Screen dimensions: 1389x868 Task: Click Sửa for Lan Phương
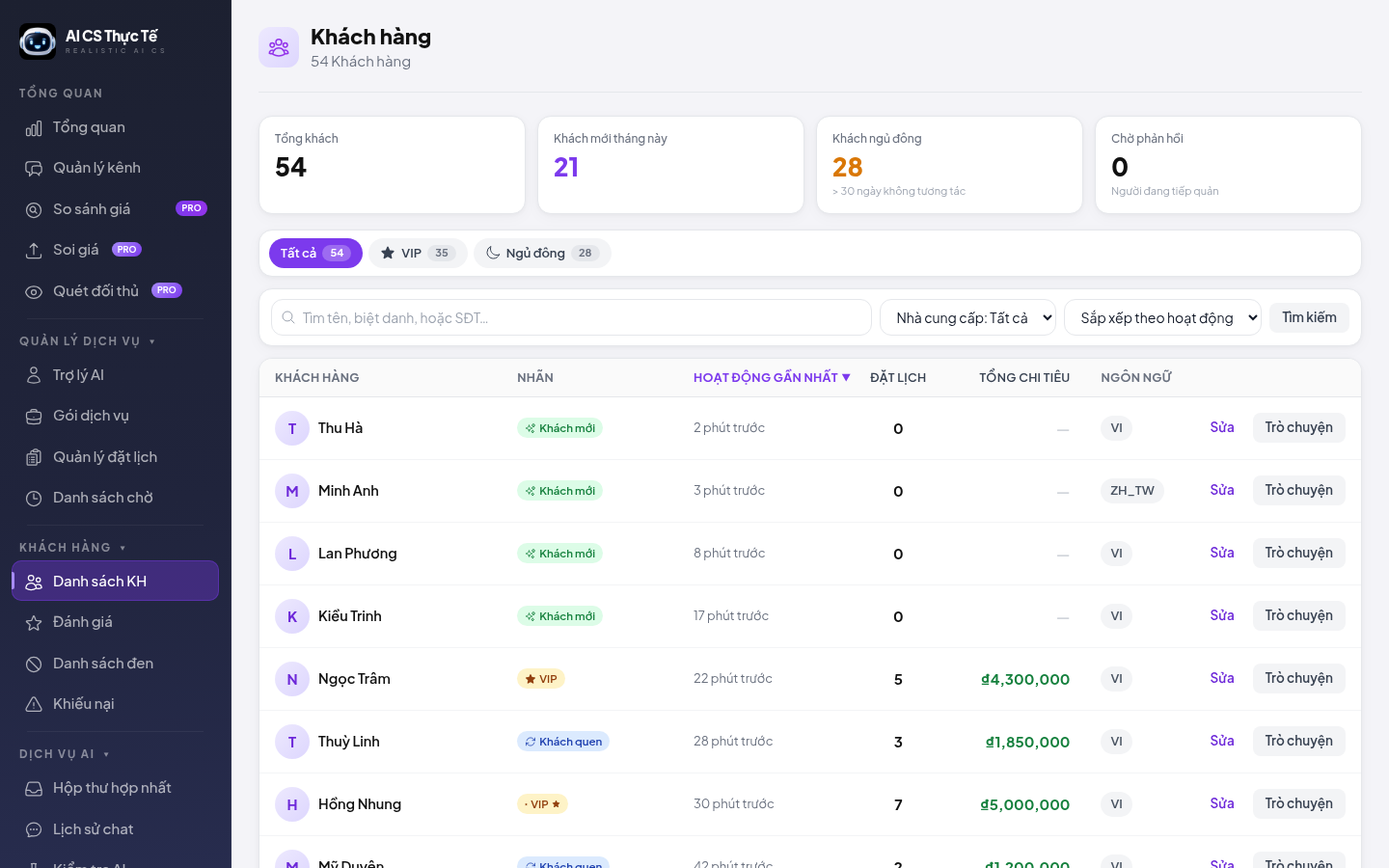coord(1222,553)
